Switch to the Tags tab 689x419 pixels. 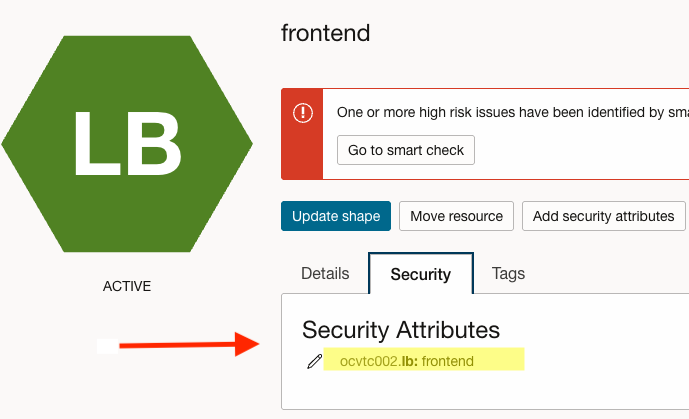[508, 273]
